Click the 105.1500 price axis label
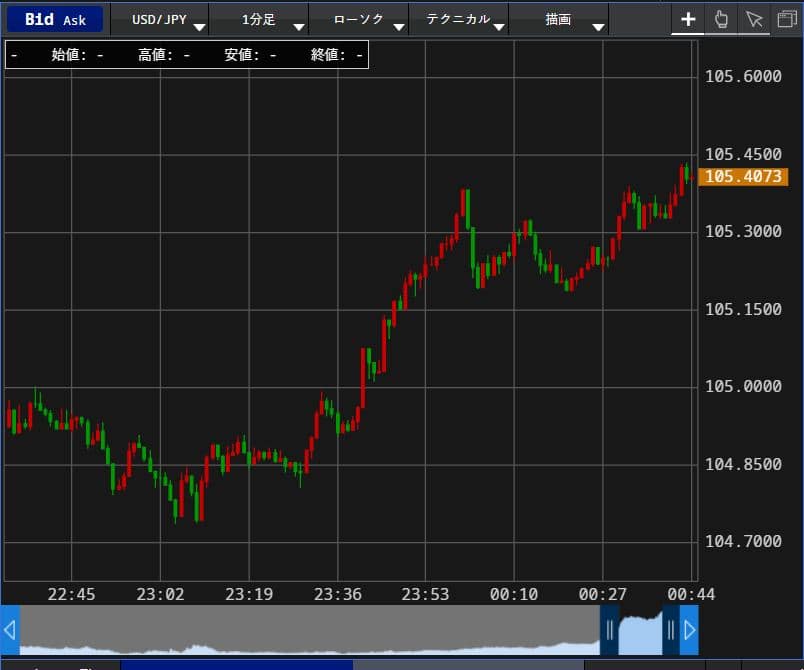Image resolution: width=804 pixels, height=670 pixels. coord(743,309)
